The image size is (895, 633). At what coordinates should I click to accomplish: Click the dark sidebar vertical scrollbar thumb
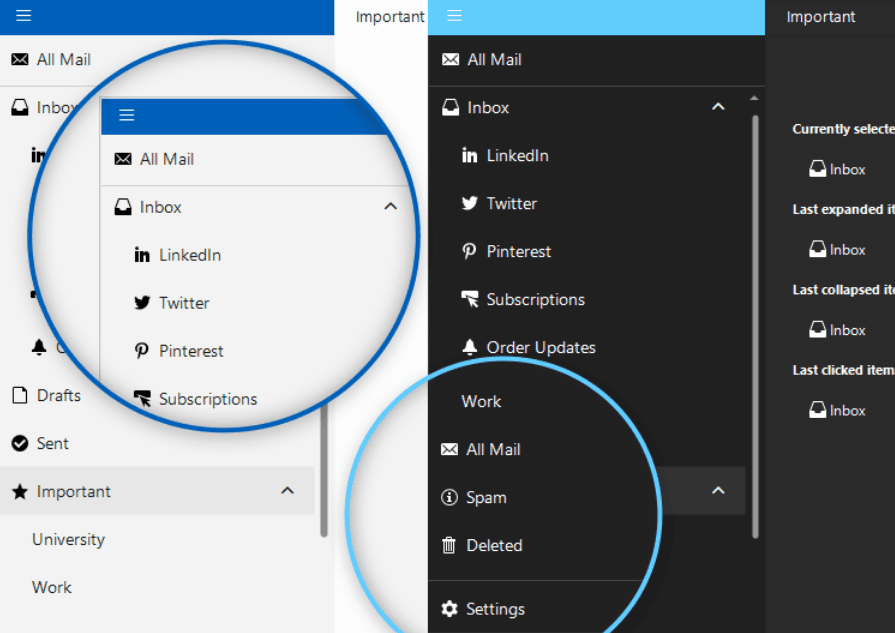click(755, 326)
